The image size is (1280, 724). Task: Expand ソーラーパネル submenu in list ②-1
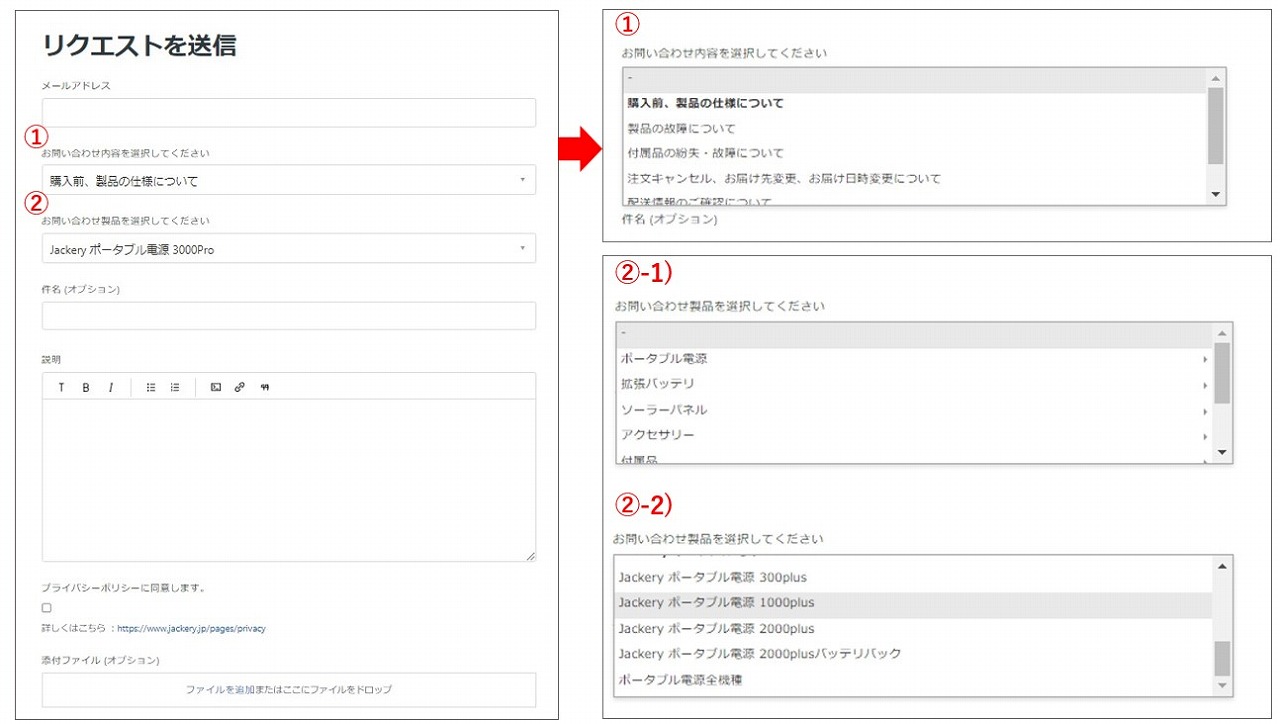tap(914, 410)
